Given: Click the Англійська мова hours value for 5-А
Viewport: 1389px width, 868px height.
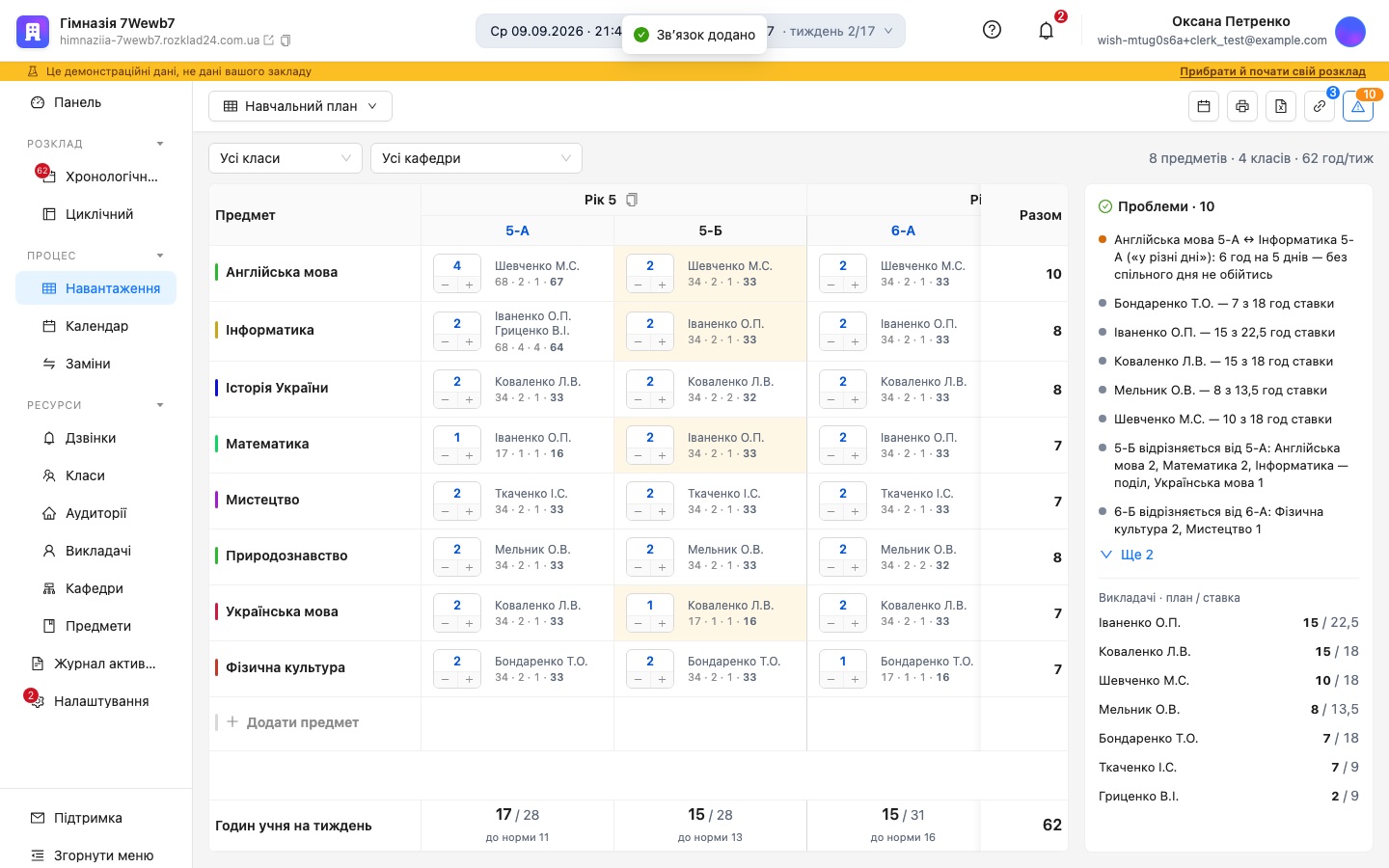Looking at the screenshot, I should [x=457, y=266].
